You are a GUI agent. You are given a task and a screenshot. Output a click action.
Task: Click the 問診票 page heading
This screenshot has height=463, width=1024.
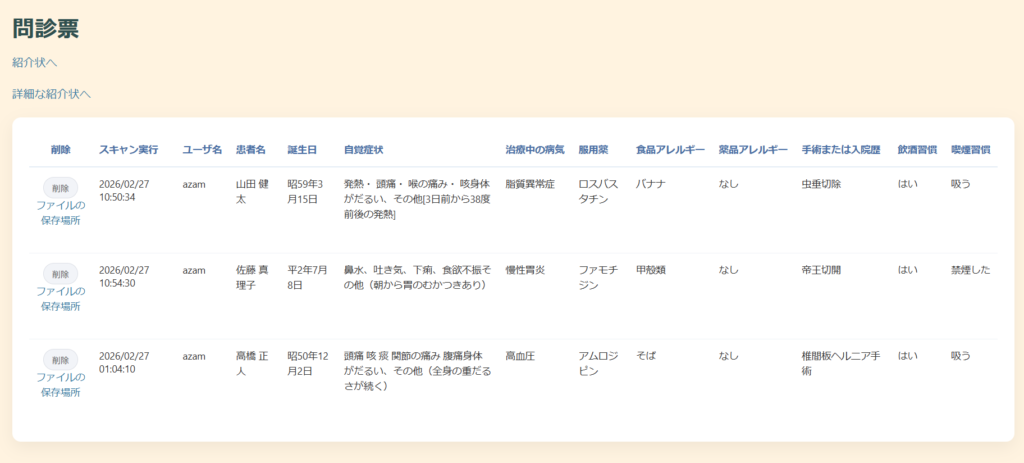[46, 29]
